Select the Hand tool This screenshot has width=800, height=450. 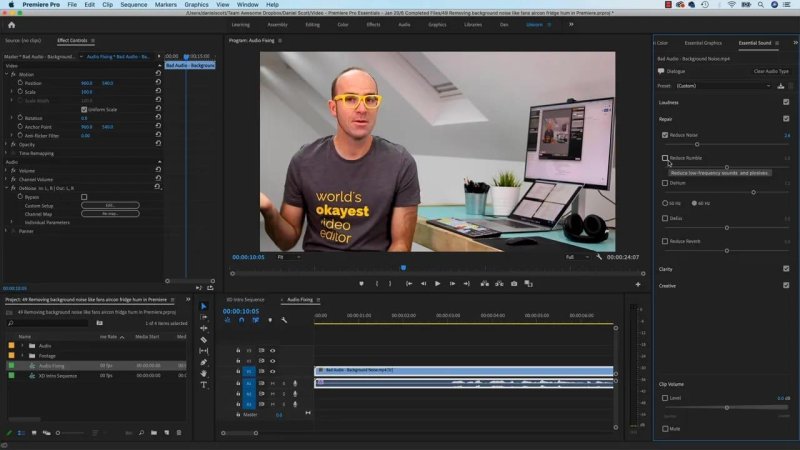204,373
